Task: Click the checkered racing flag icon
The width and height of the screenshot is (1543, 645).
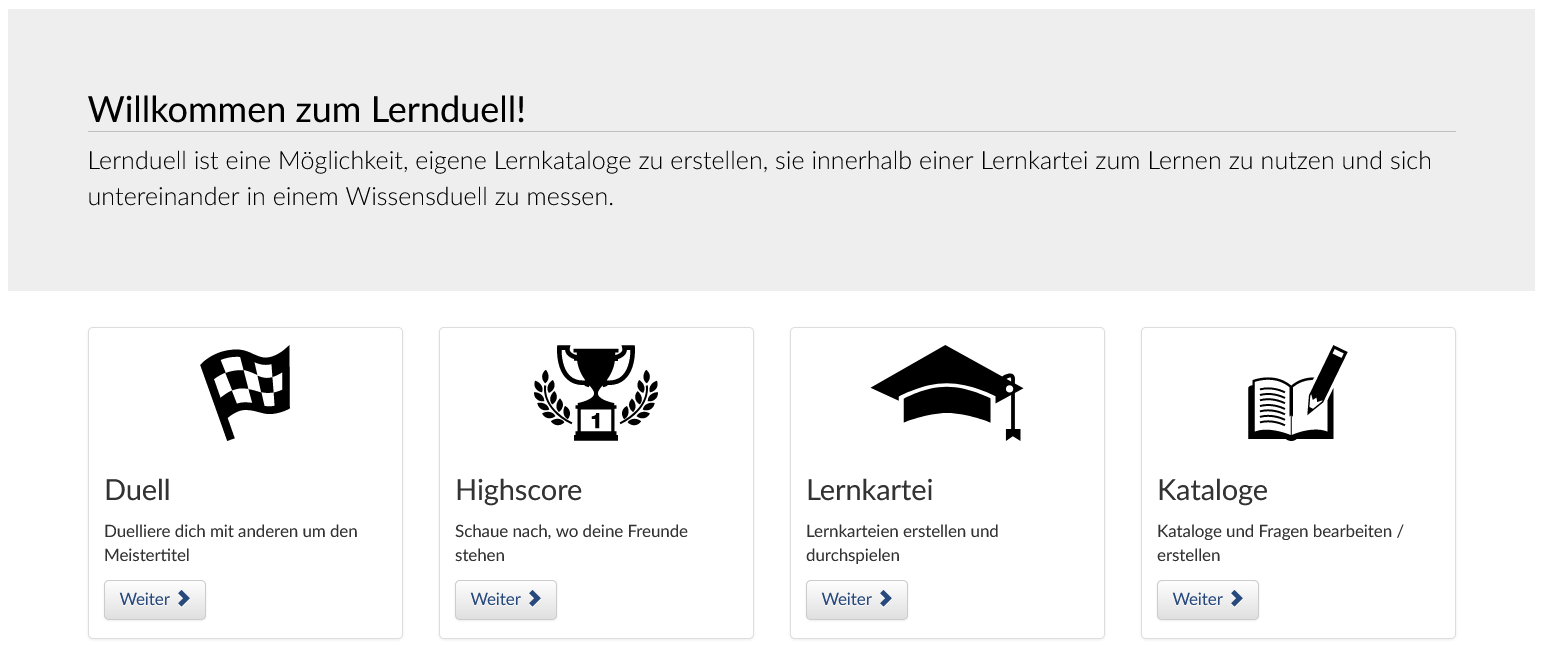Action: 245,392
